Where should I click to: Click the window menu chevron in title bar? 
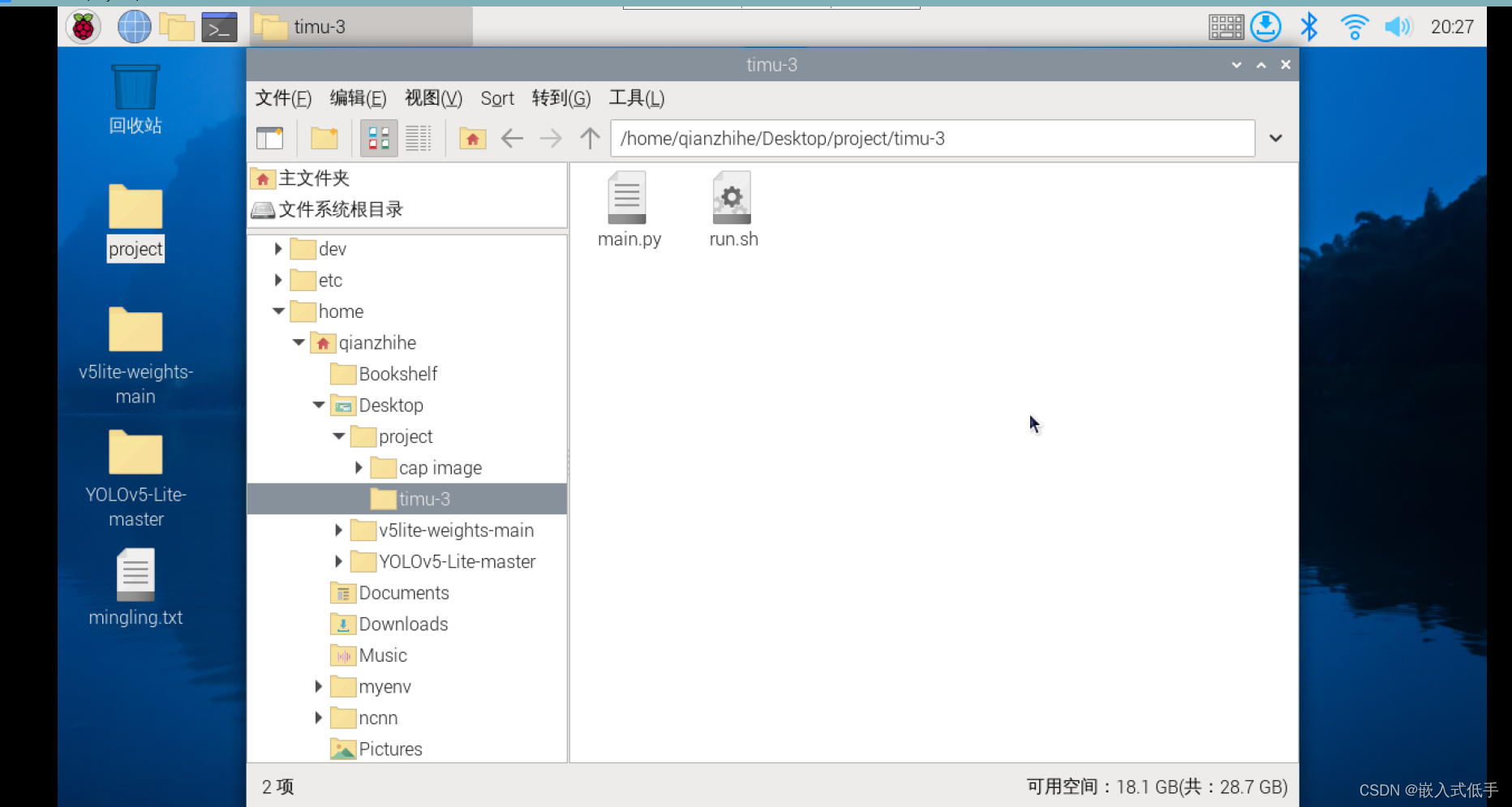(1236, 65)
